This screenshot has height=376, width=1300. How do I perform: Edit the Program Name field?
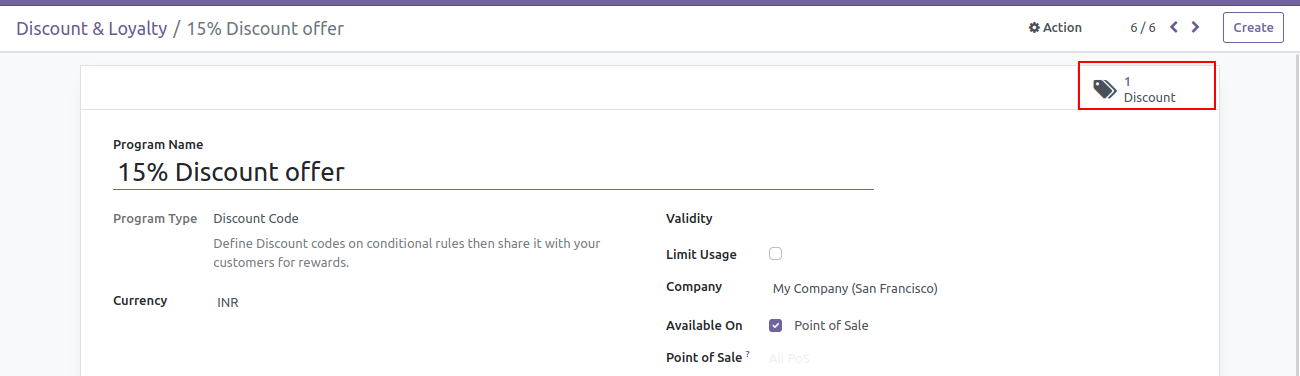tap(493, 172)
